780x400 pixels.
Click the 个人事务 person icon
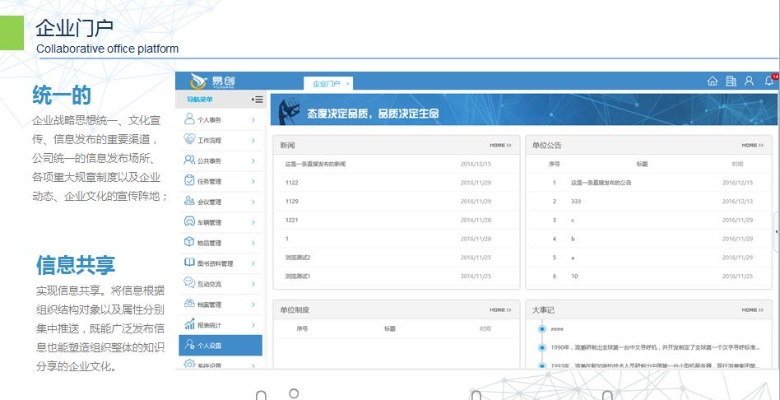click(x=189, y=119)
